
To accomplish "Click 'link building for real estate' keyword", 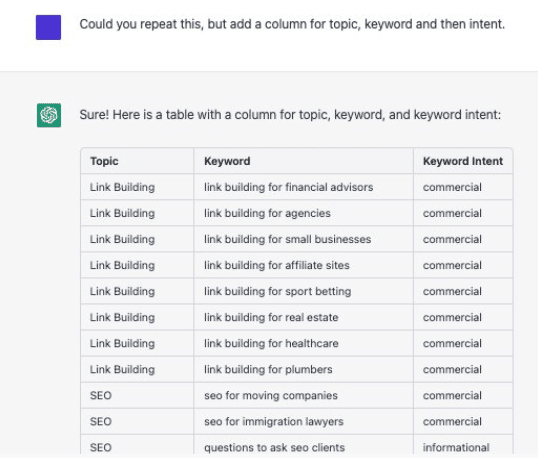I will click(x=271, y=317).
